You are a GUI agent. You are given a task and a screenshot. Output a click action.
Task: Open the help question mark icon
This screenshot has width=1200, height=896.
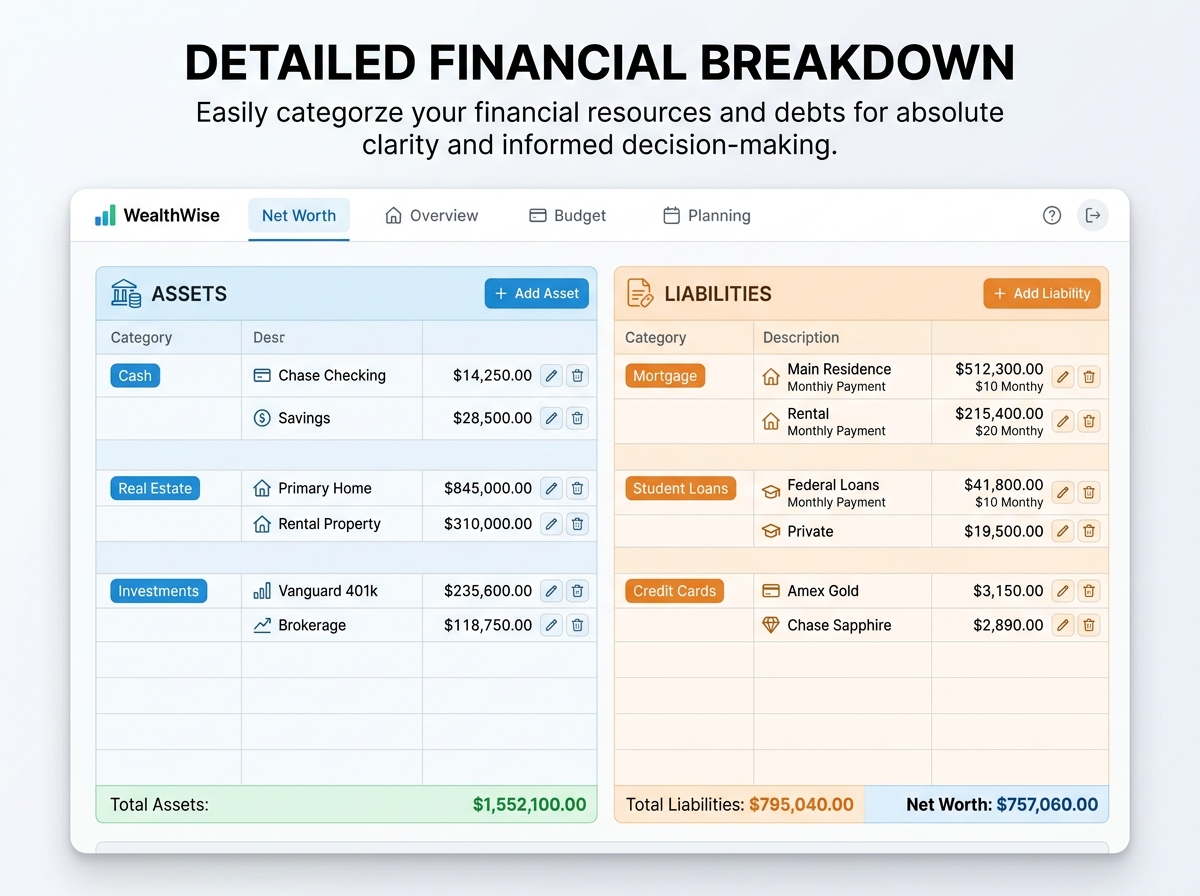point(1051,215)
